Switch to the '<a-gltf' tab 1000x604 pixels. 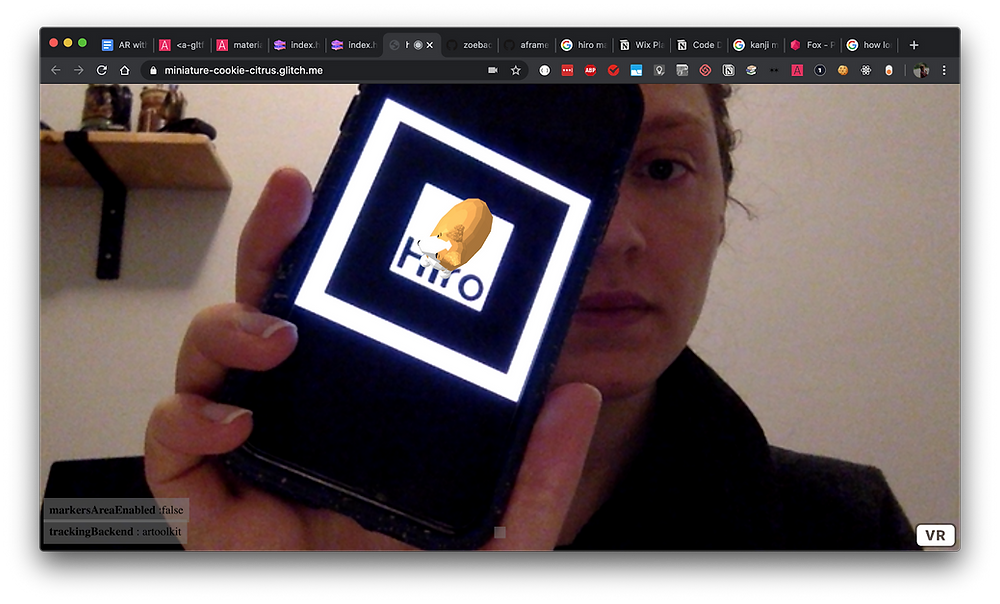point(182,45)
